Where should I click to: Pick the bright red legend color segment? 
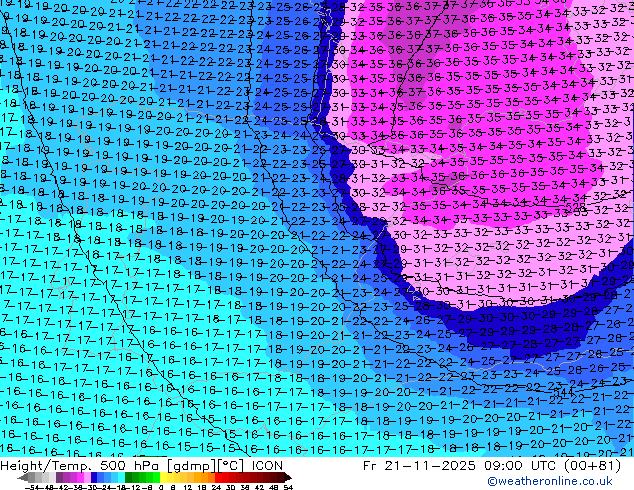point(218,477)
